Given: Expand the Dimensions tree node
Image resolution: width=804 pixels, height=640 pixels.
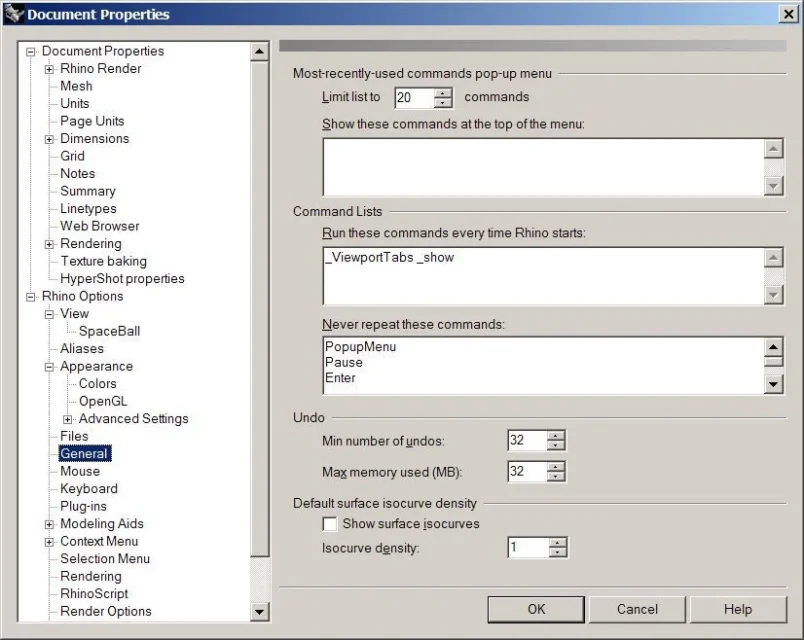Looking at the screenshot, I should click(x=49, y=139).
